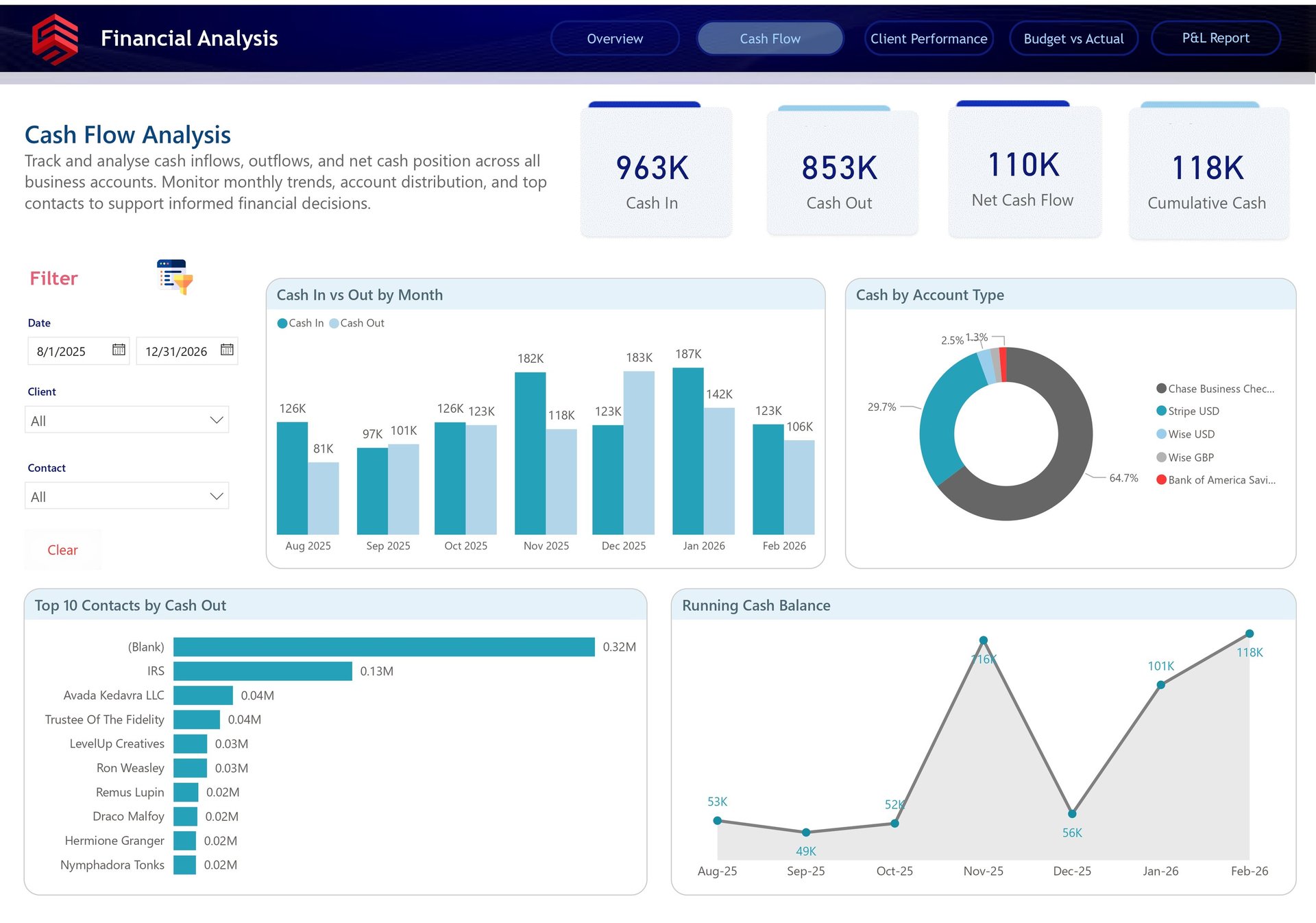Viewport: 1316px width, 923px height.
Task: Click the red Financial Analysis logo
Action: click(55, 39)
